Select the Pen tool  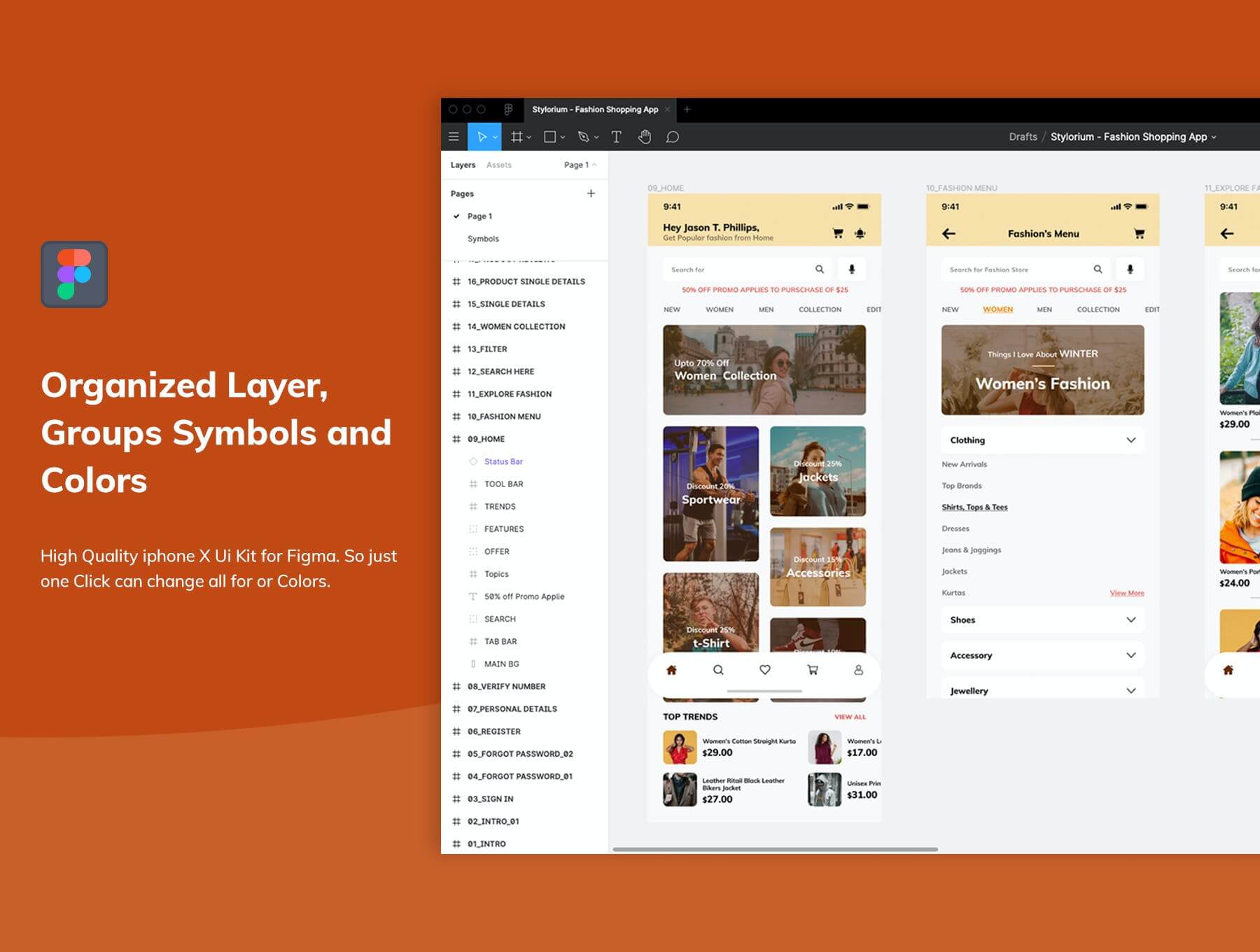584,137
